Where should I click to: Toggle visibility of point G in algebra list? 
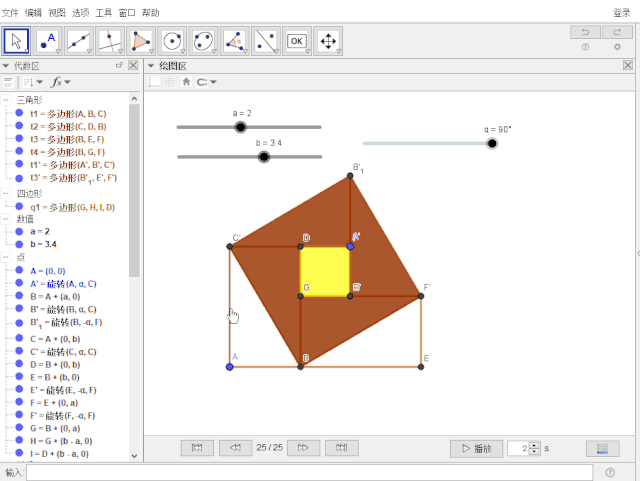[19, 428]
